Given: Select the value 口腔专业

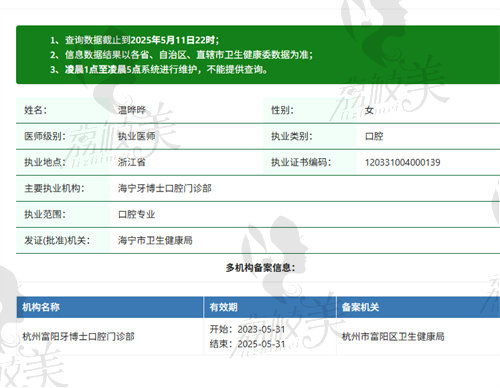Looking at the screenshot, I should click(136, 214).
